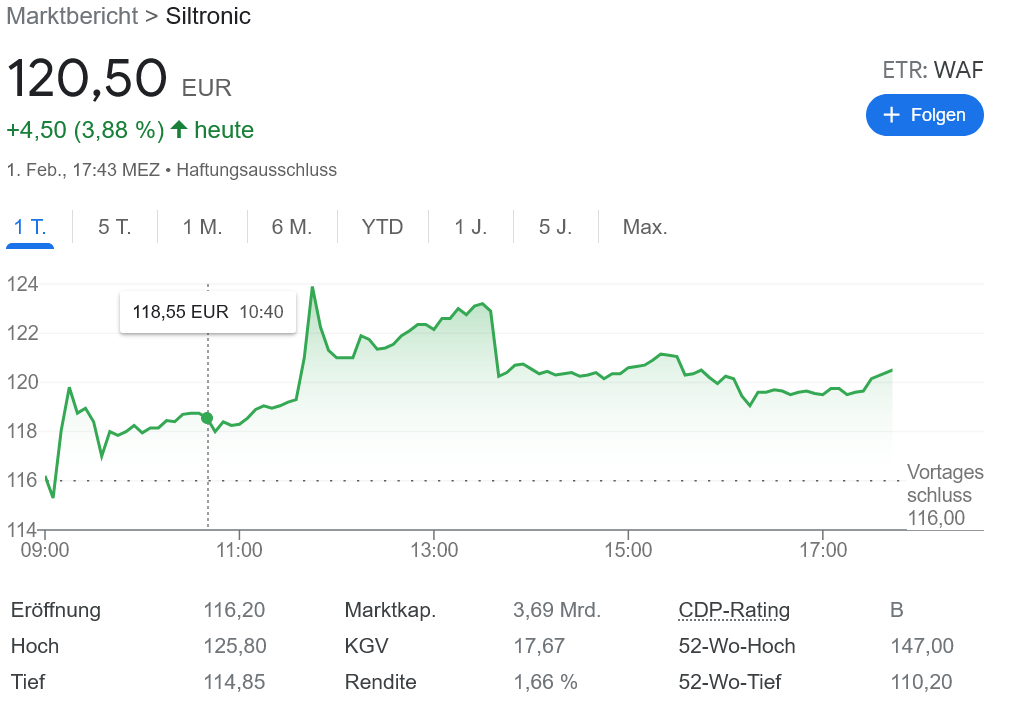Open the Haftungsausschluss disclaimer link
Viewport: 1014px width, 710px height.
(x=256, y=170)
